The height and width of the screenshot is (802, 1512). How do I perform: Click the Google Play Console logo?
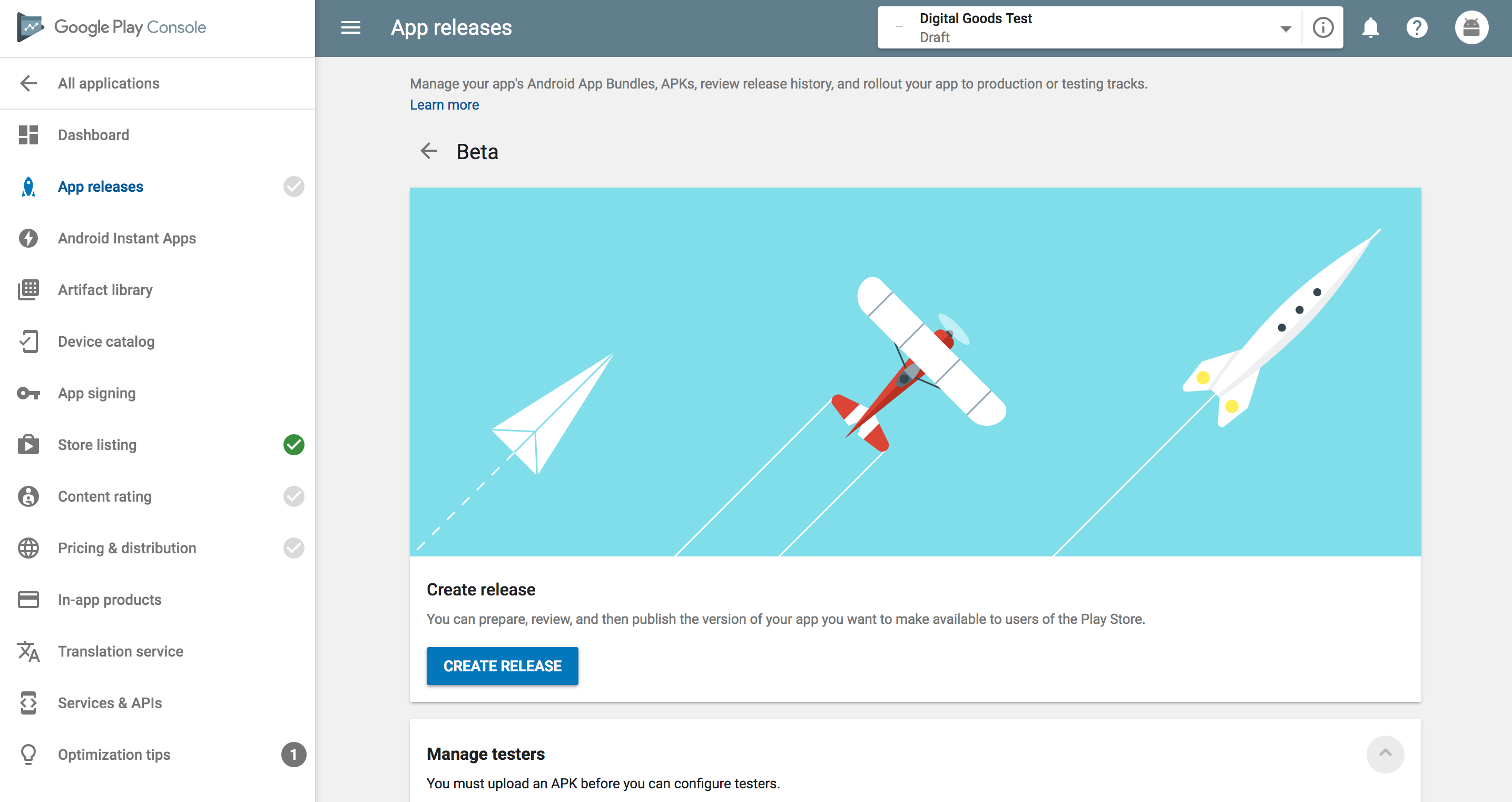pyautogui.click(x=112, y=27)
